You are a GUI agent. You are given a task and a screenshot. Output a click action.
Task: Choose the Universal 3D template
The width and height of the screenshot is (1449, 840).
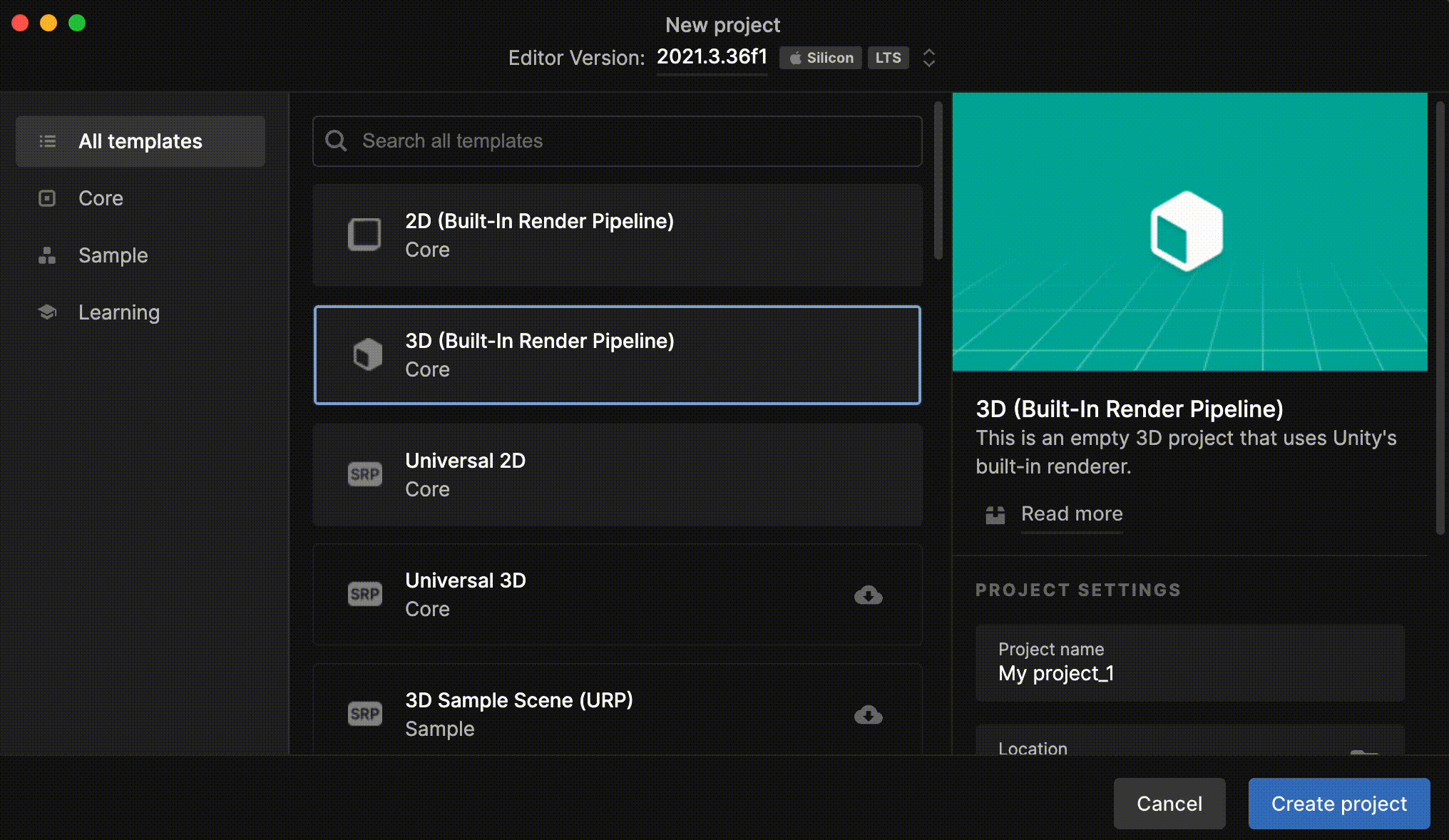618,595
